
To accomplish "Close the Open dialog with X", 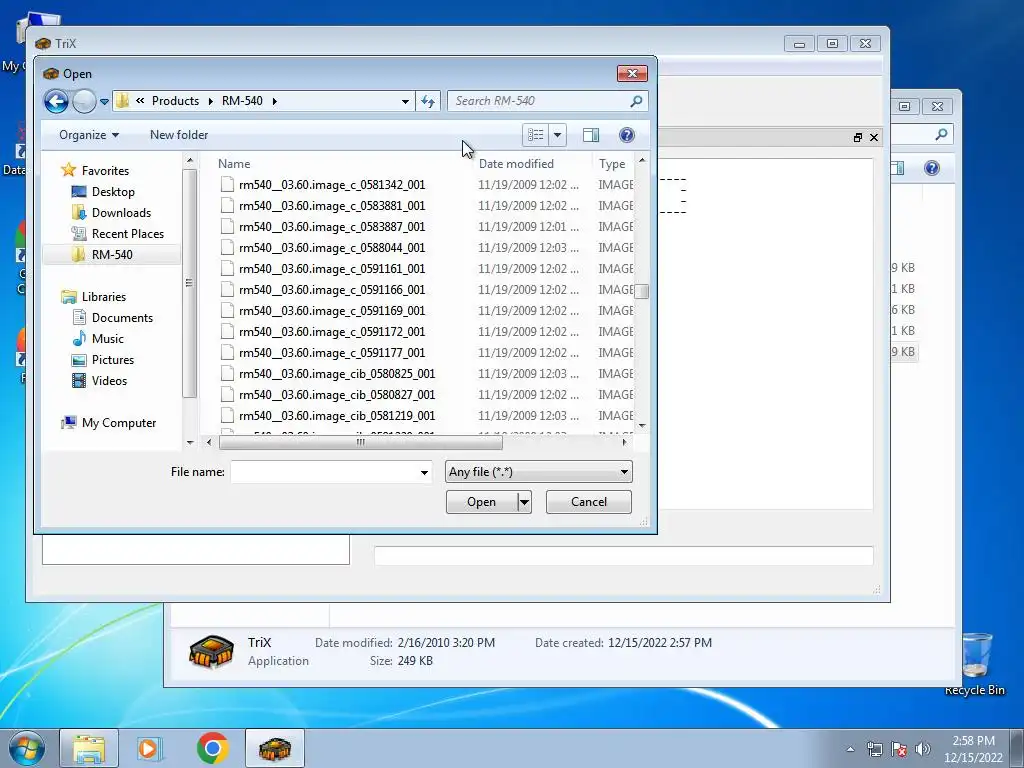I will click(632, 74).
